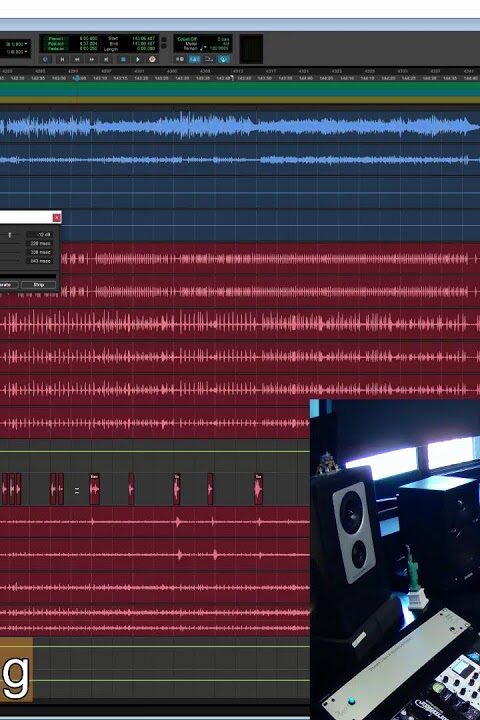Toggle the Online button left of transport

pos(45,59)
